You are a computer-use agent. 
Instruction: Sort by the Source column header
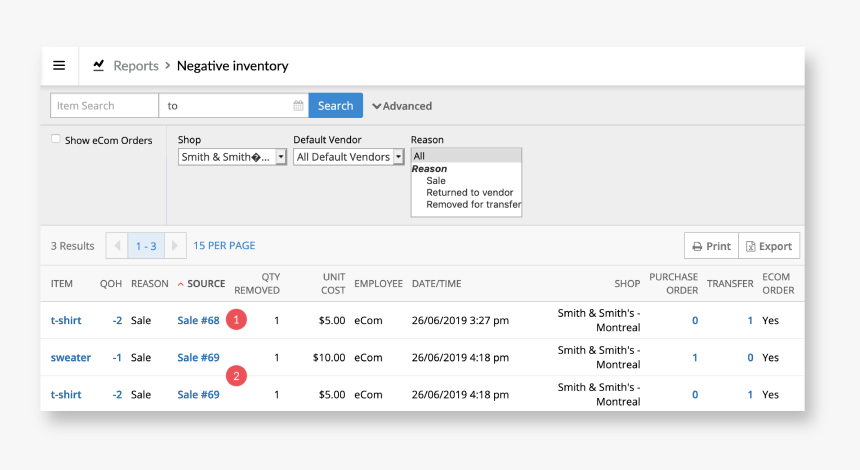205,284
